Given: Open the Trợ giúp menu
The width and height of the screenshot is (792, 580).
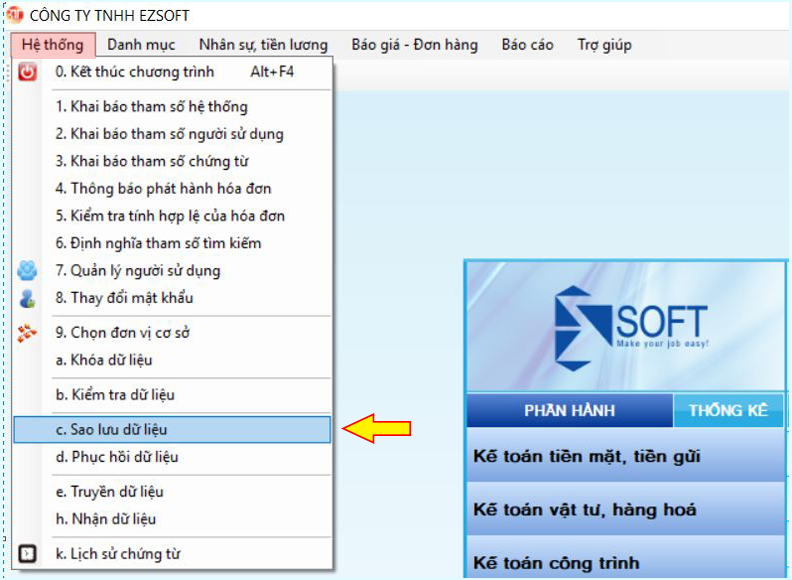Looking at the screenshot, I should pyautogui.click(x=604, y=45).
